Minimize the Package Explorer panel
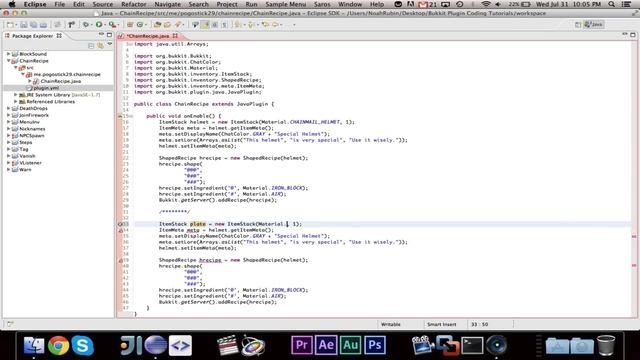This screenshot has height=360, width=640. click(x=101, y=35)
